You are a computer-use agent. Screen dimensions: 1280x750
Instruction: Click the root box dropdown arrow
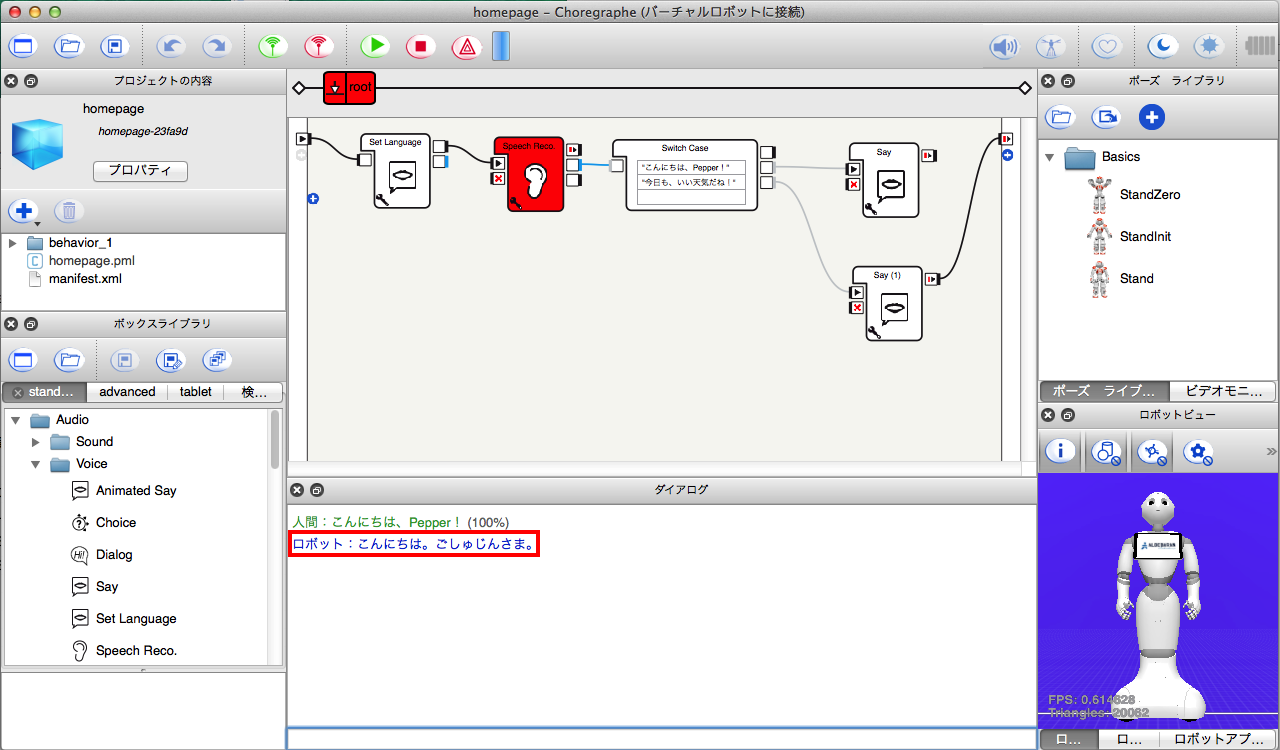tap(335, 89)
